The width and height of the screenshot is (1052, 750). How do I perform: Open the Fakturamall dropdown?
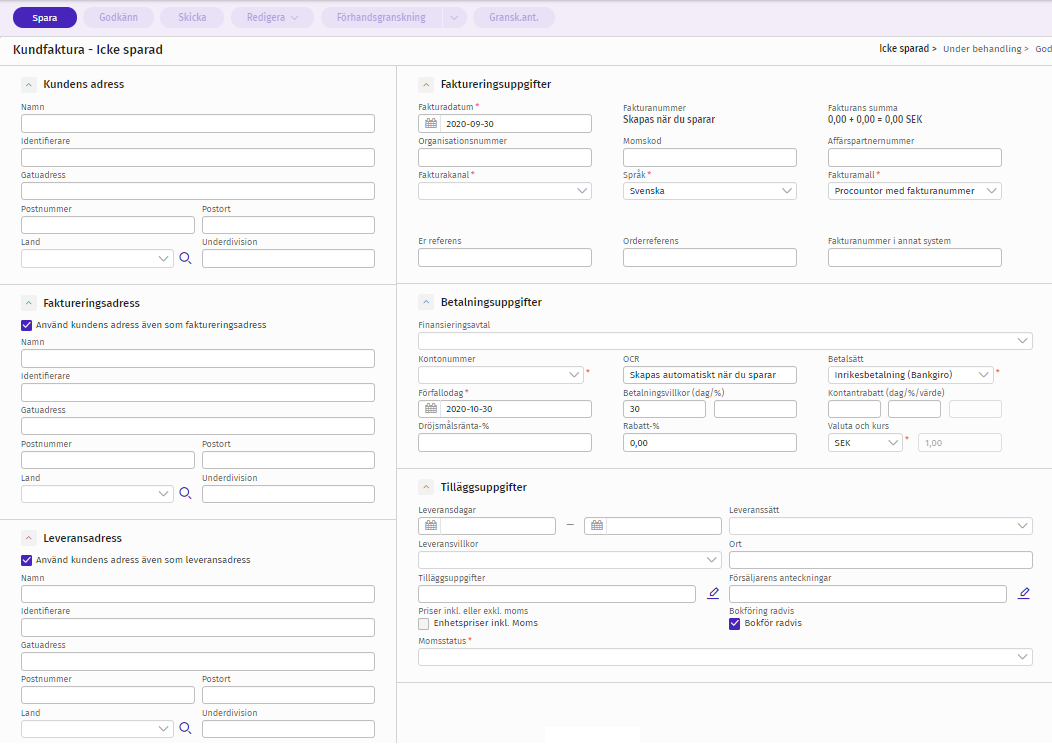[x=914, y=191]
